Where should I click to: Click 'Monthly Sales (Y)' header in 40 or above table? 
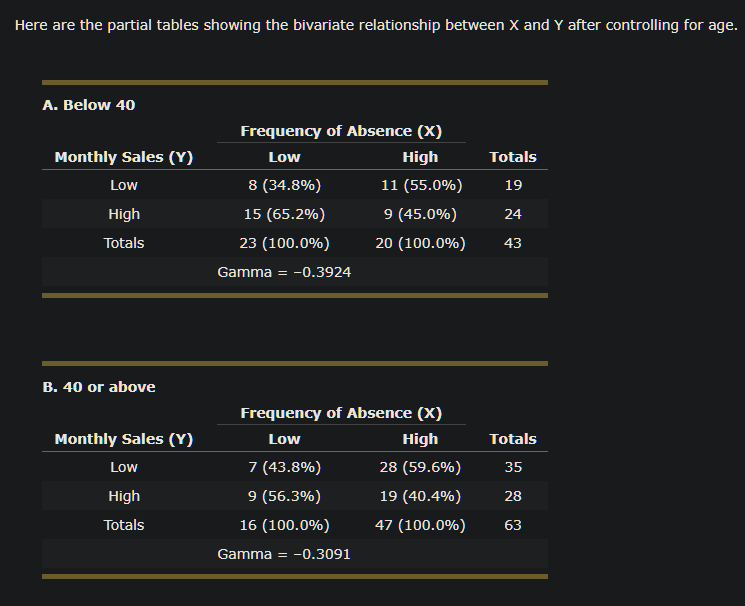click(x=124, y=439)
